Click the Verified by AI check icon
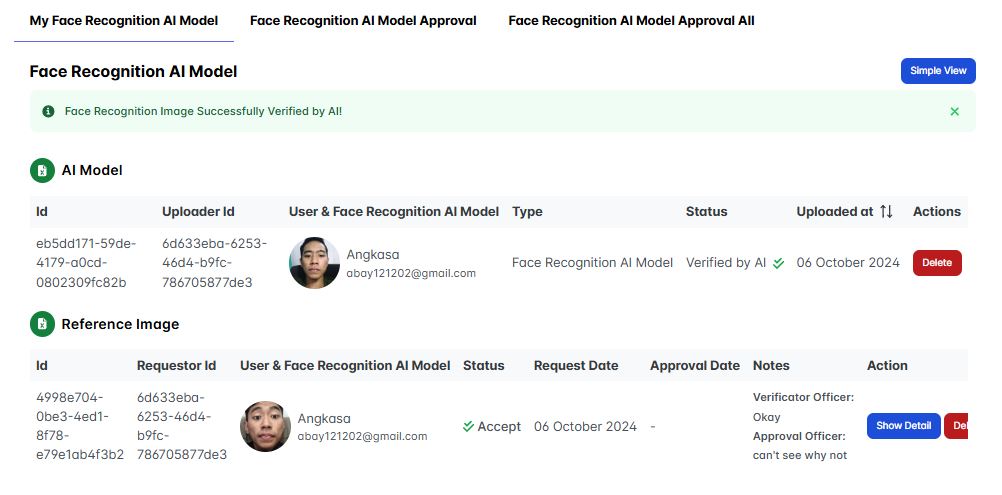Viewport: 1002px width, 495px height. pos(778,263)
